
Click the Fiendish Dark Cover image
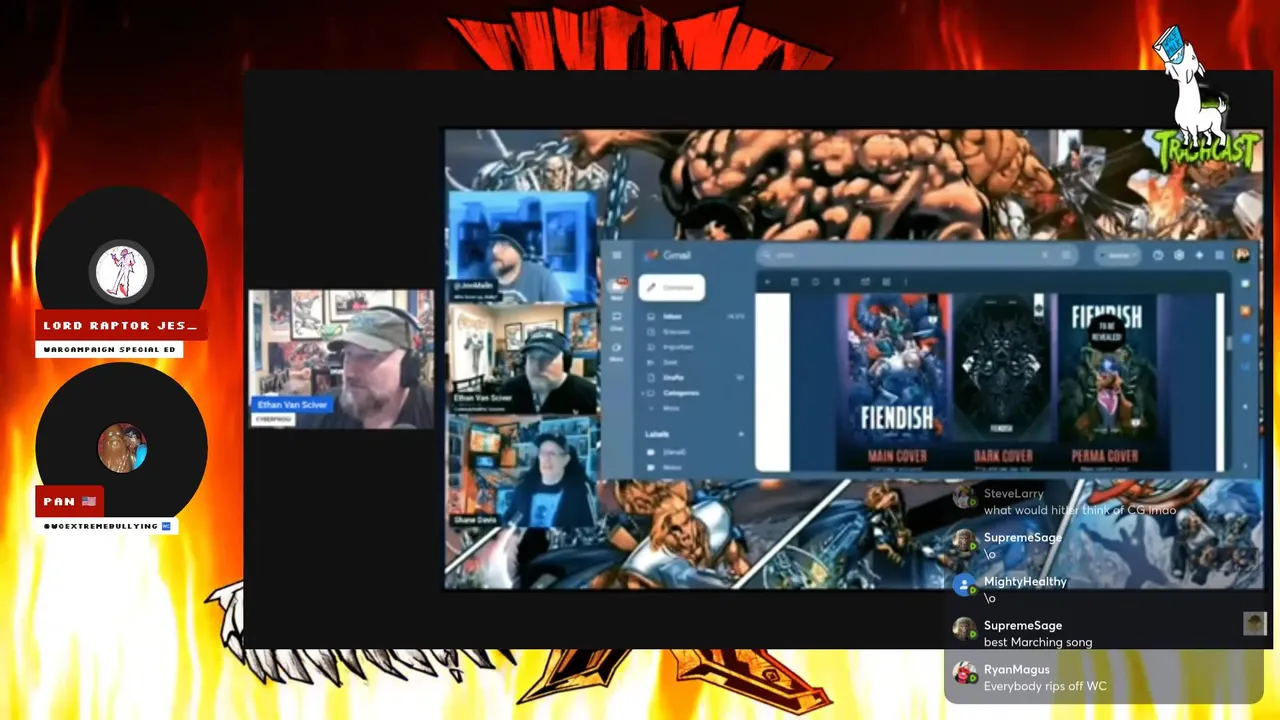tap(1003, 368)
